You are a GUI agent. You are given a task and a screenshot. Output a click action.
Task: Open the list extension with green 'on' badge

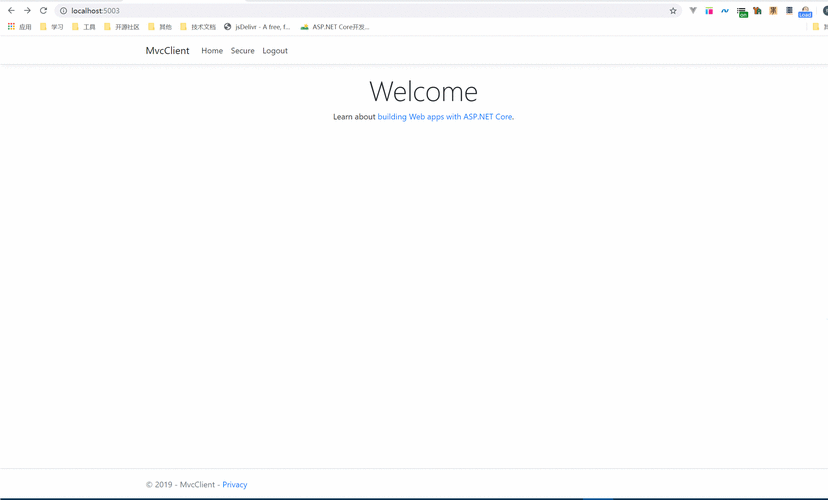[x=742, y=12]
